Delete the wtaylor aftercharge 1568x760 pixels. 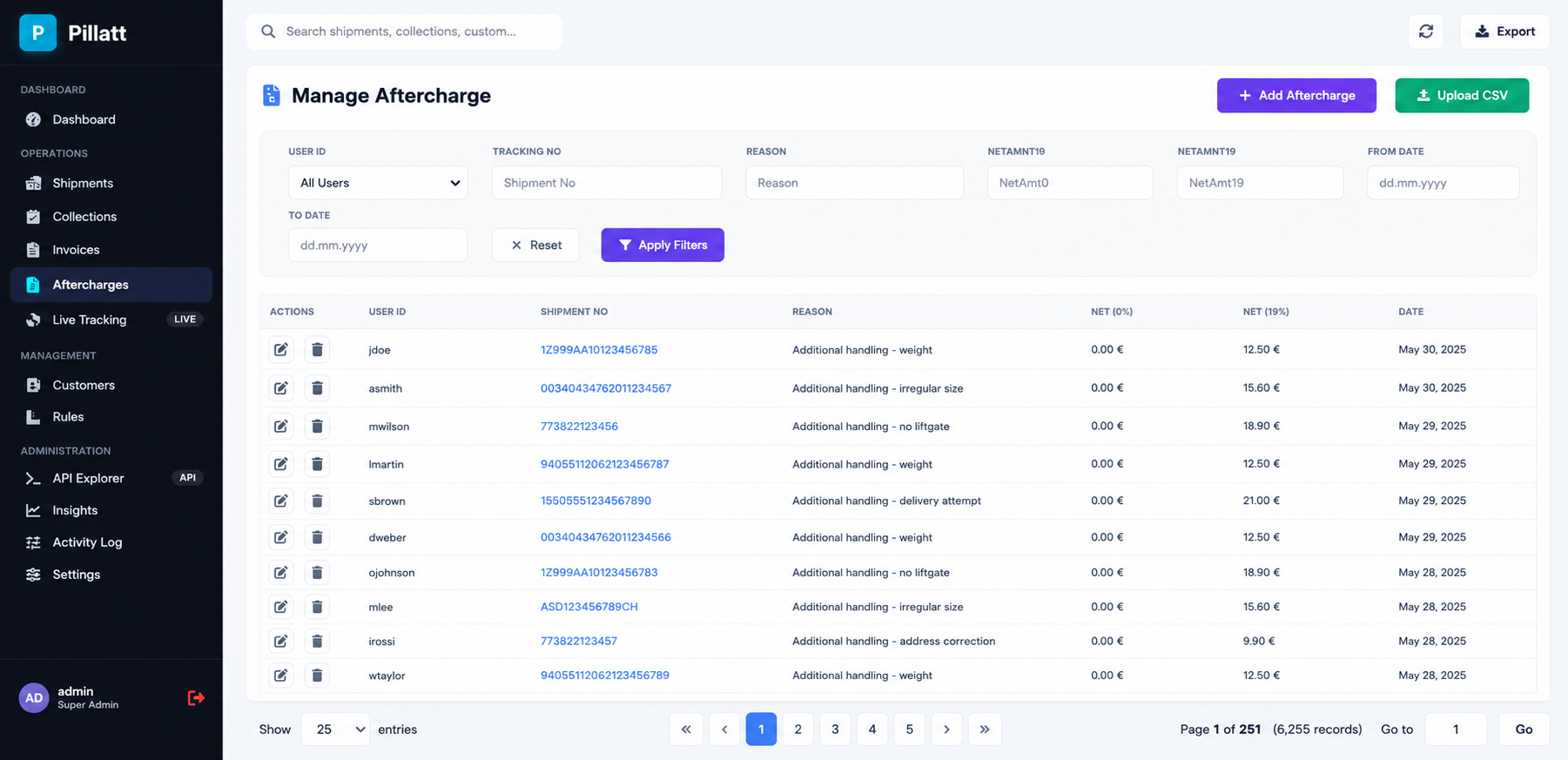tap(317, 675)
